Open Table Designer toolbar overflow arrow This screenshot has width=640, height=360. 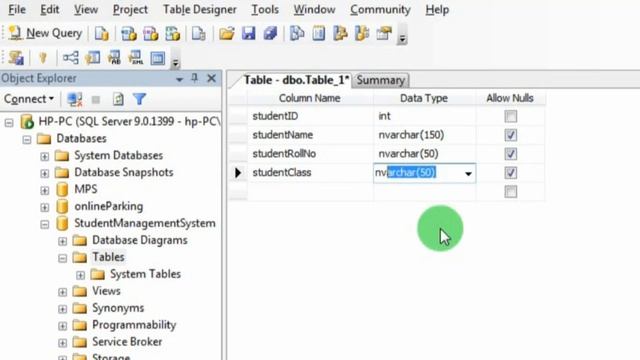(x=176, y=63)
